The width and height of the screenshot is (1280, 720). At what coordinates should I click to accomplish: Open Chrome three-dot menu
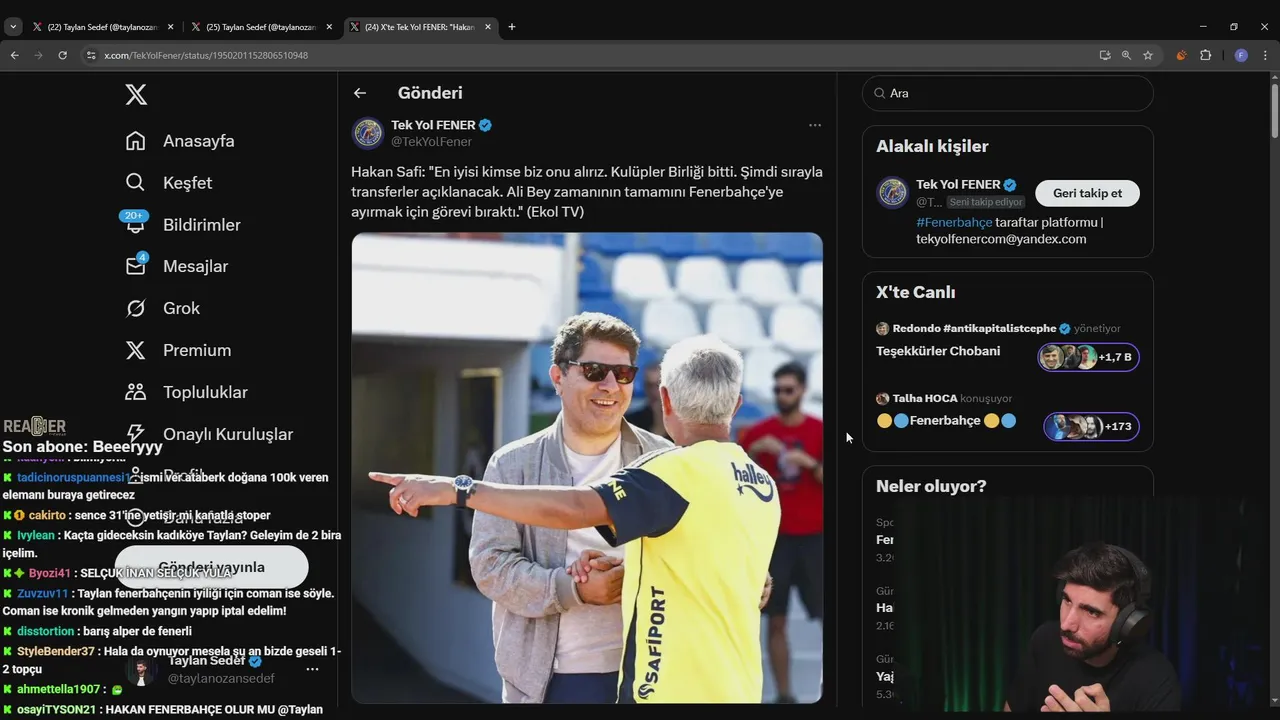click(x=1266, y=55)
